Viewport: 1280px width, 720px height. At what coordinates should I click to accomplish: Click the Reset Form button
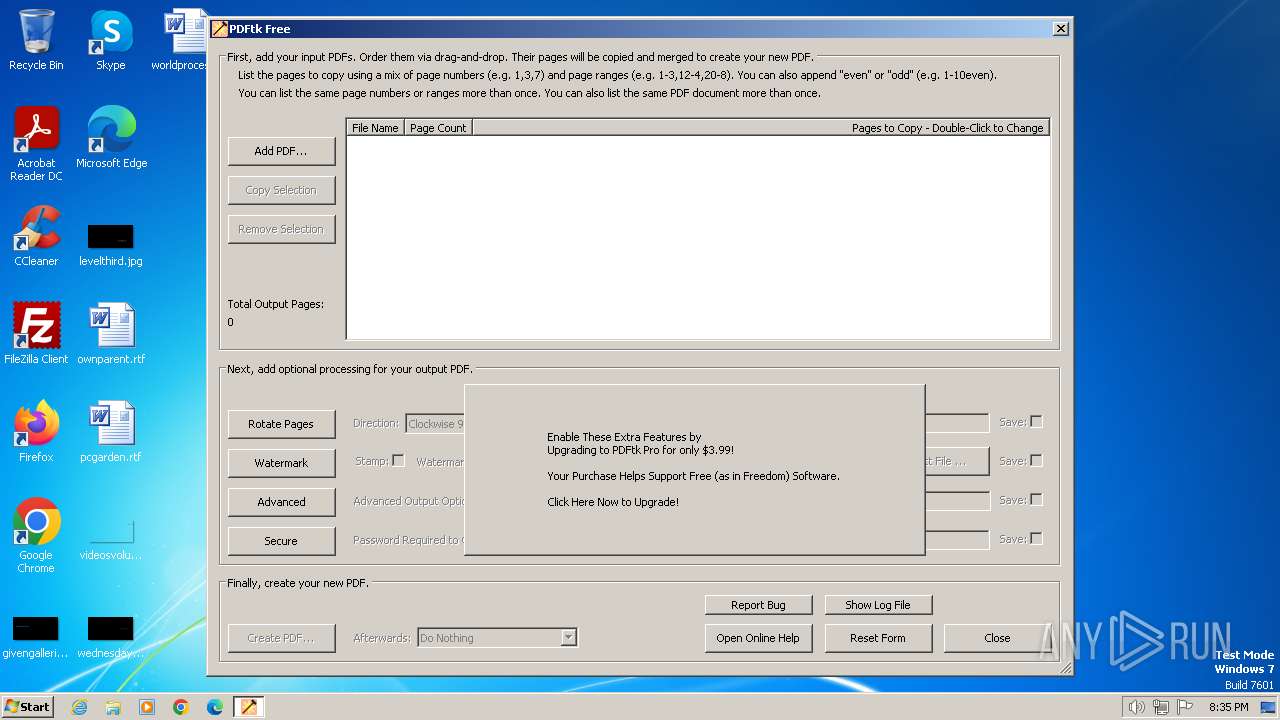878,638
